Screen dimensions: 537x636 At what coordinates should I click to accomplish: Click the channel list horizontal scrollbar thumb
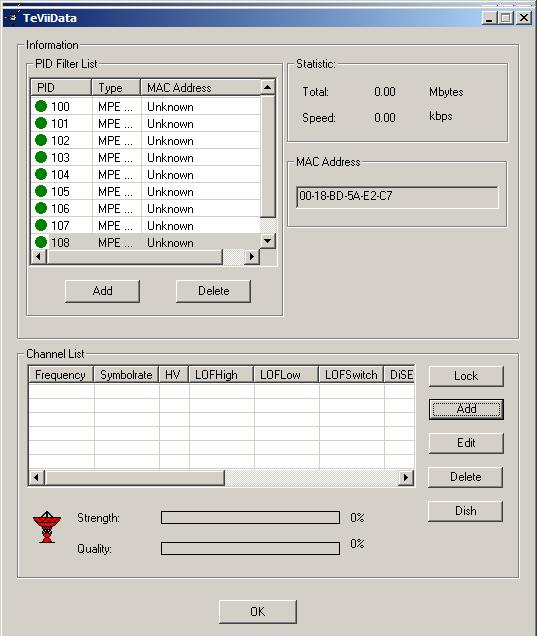pos(134,477)
